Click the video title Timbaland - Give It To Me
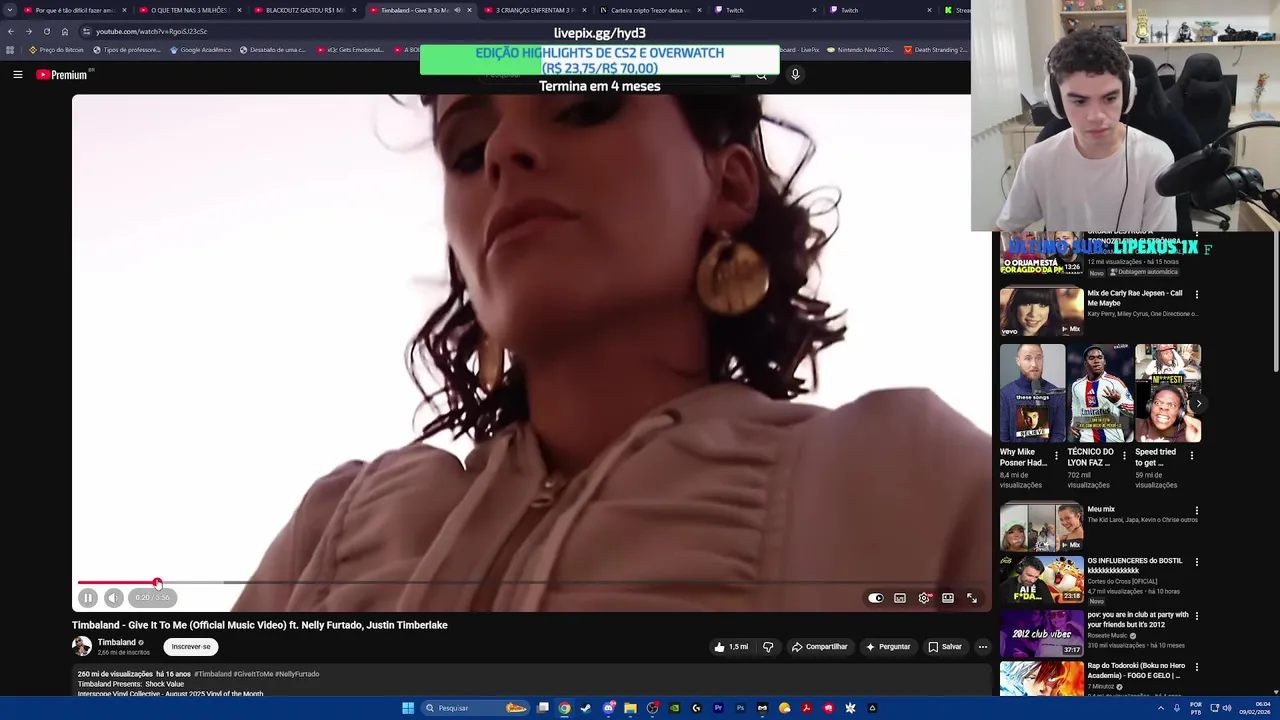The image size is (1280, 720). point(259,625)
